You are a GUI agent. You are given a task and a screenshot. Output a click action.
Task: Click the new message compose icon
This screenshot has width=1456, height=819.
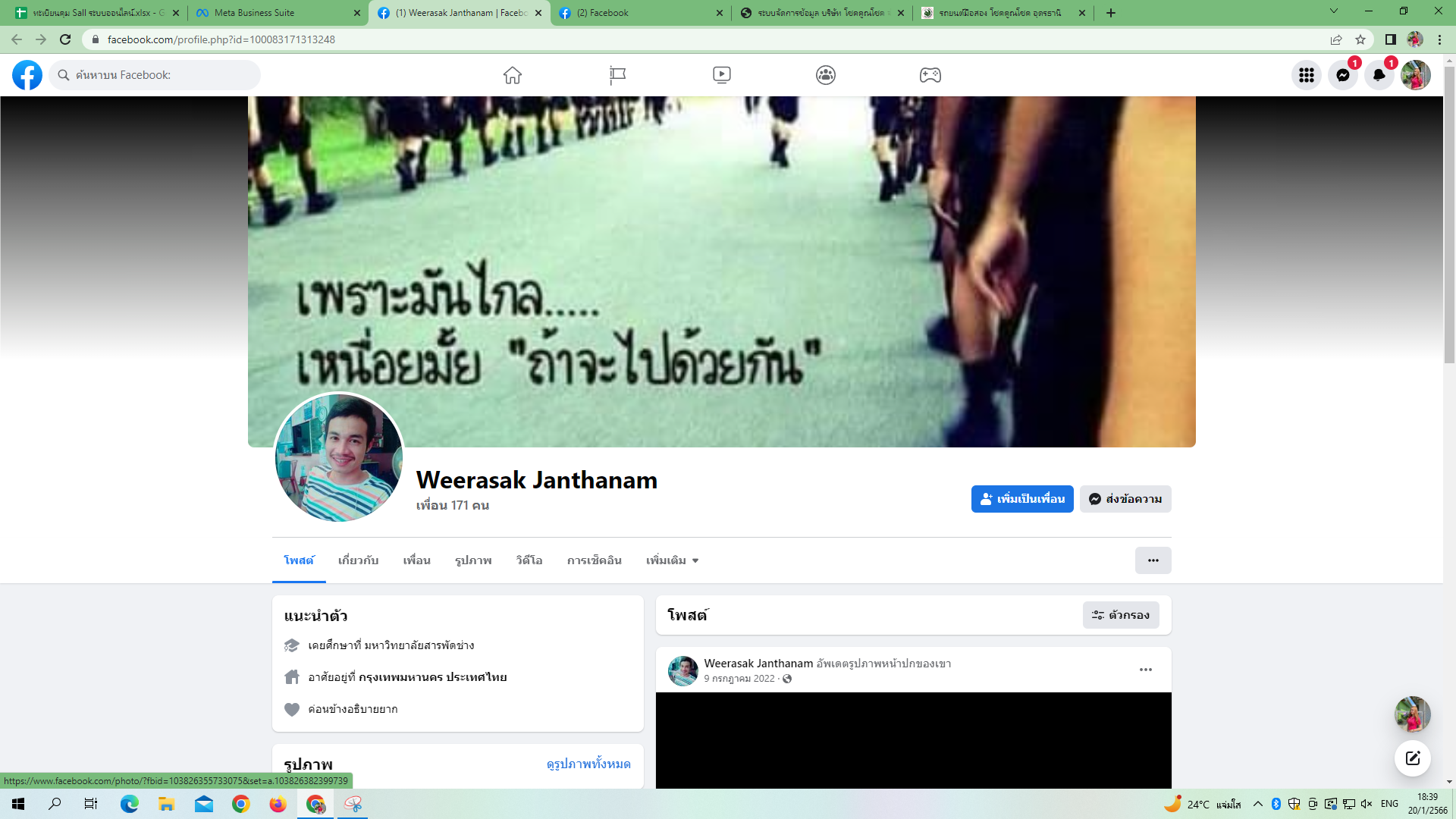click(1412, 758)
